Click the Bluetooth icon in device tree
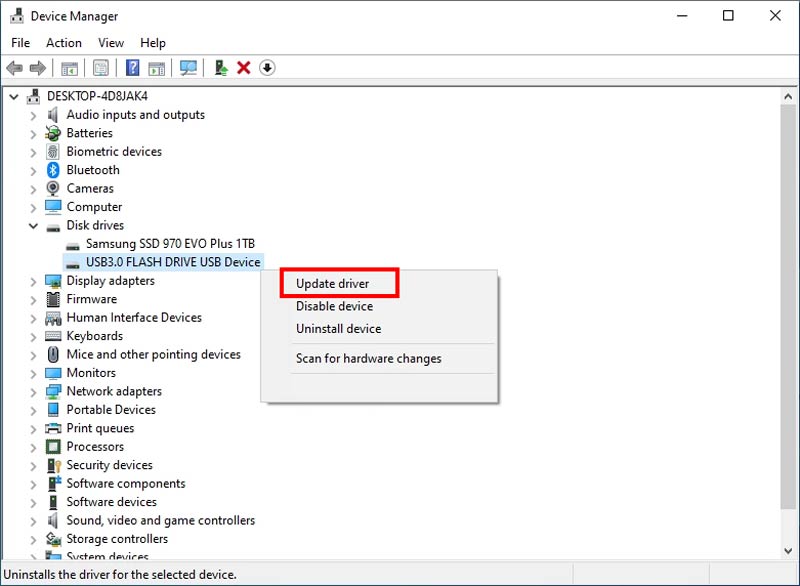Viewport: 800px width, 586px height. (53, 170)
